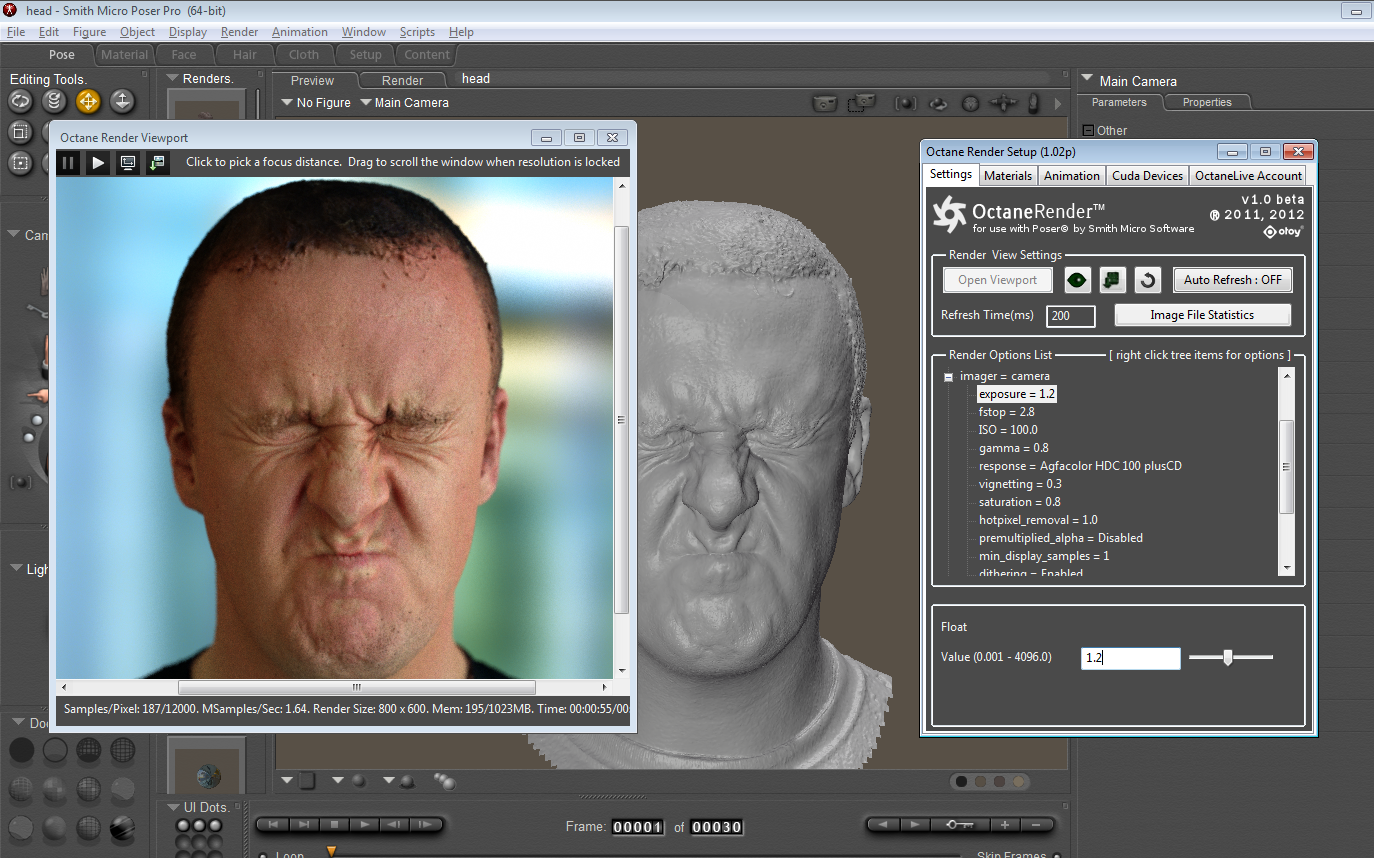Click the green eye icon in Render View Settings
Viewport: 1374px width, 858px height.
[1076, 280]
